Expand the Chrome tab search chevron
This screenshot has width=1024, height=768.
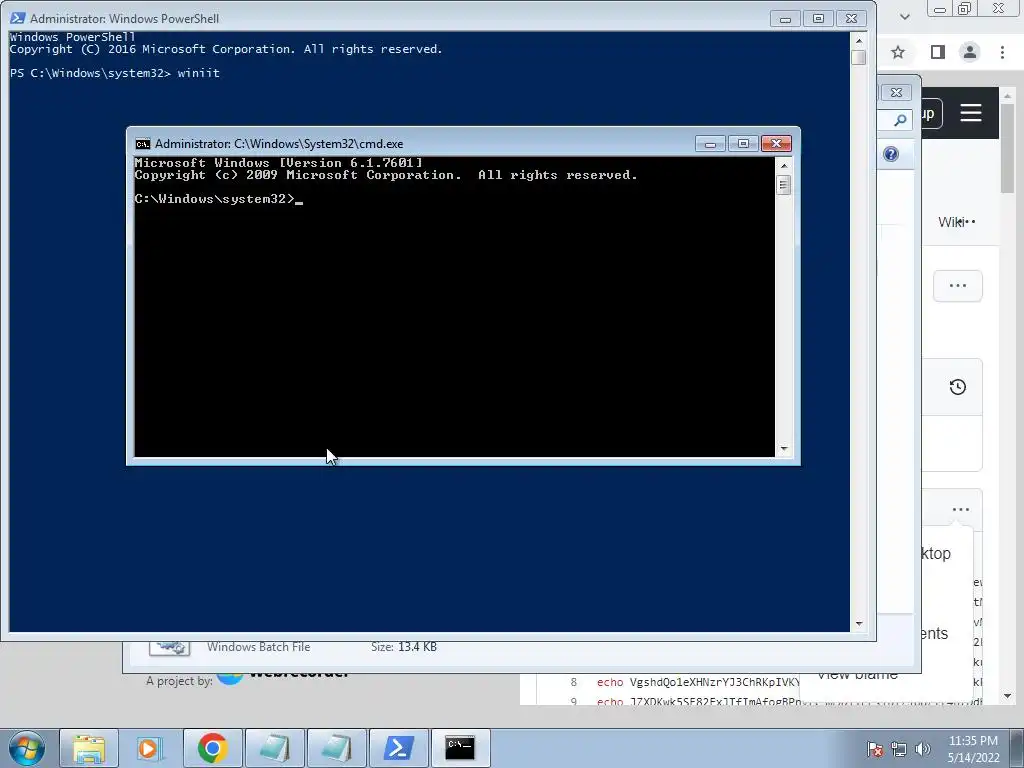904,17
